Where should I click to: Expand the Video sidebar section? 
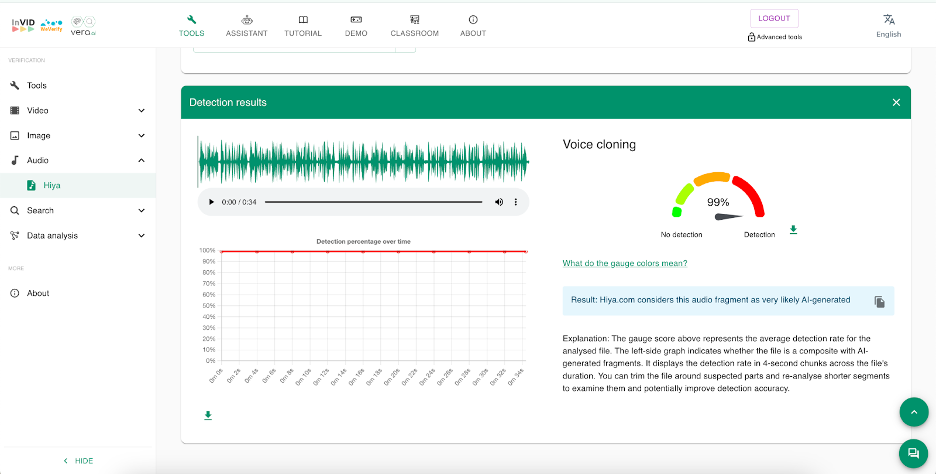[78, 110]
